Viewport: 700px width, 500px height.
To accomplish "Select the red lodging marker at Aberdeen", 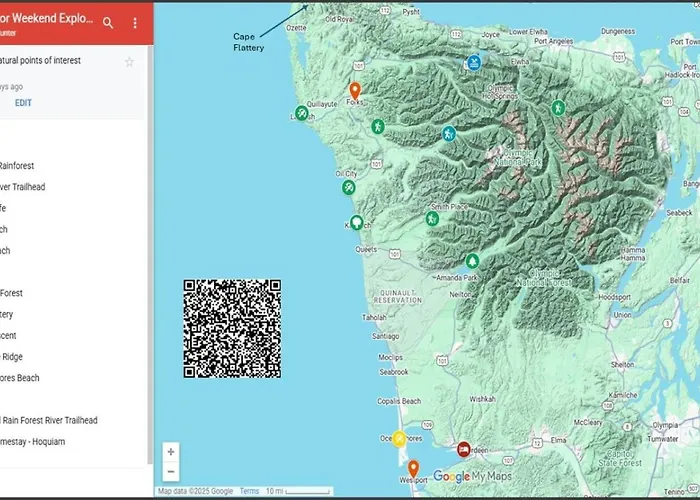I will (464, 449).
